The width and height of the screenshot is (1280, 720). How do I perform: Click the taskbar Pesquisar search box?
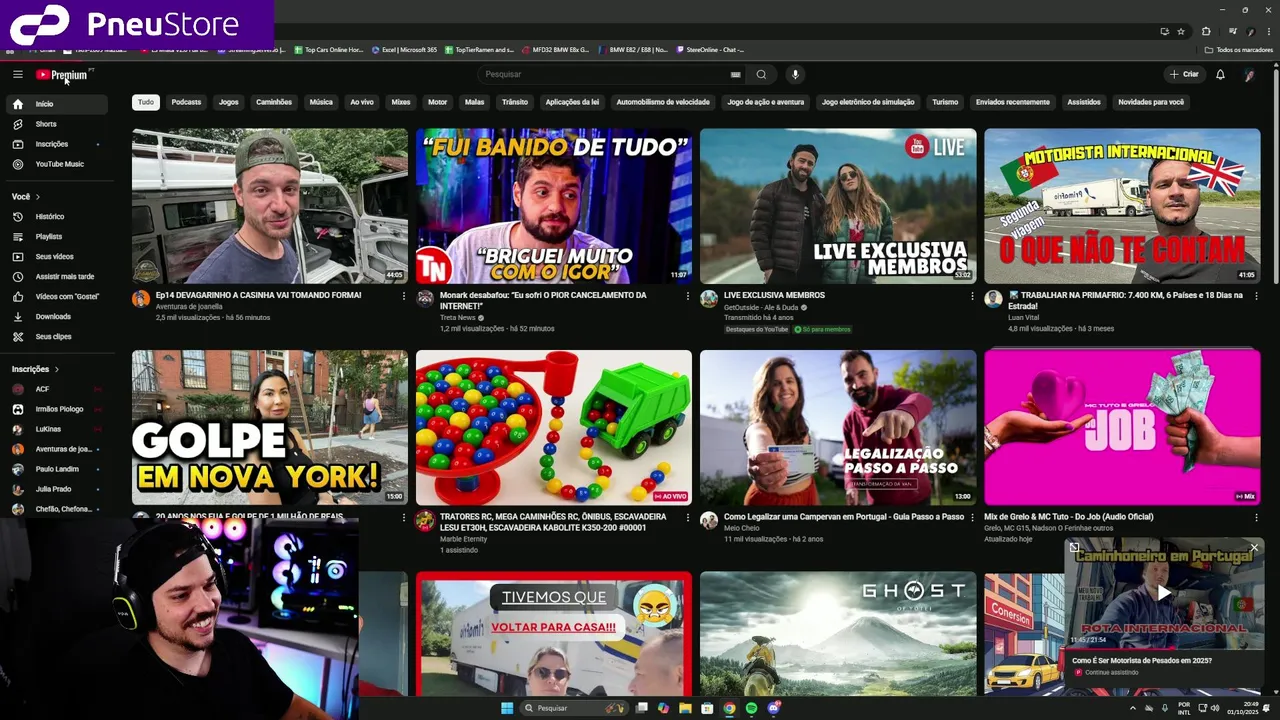pos(574,708)
